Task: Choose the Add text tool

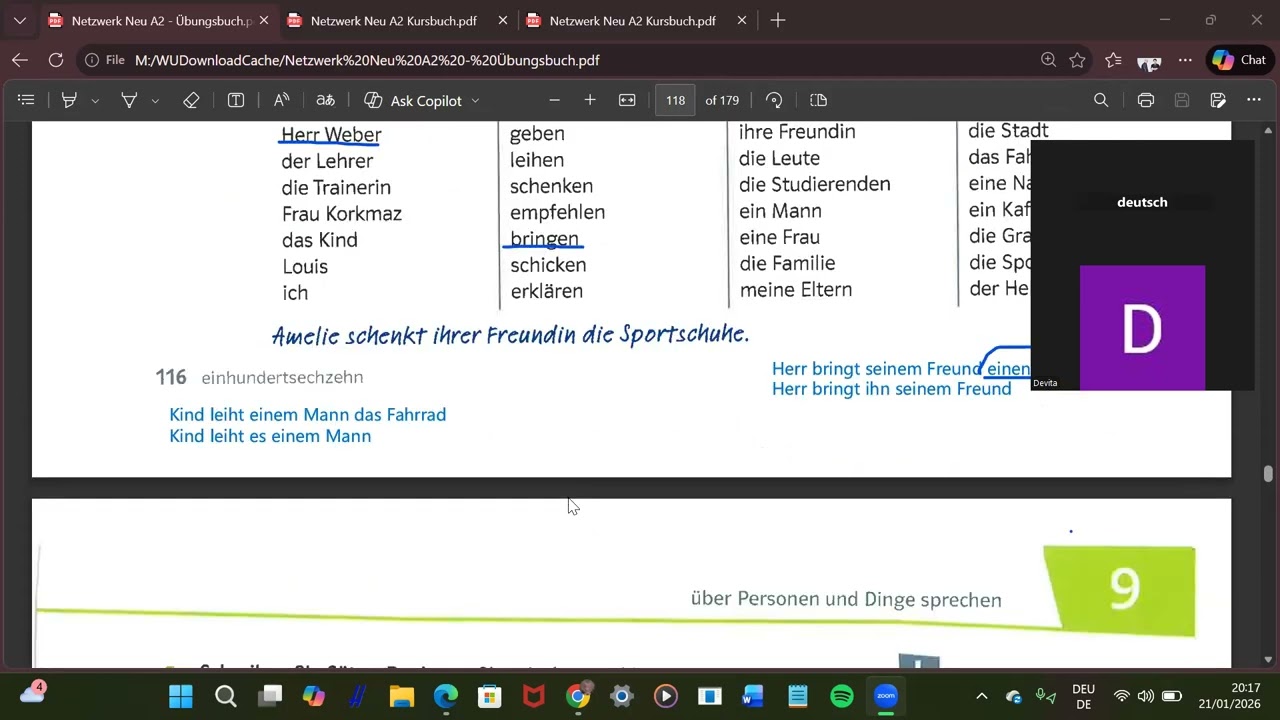Action: [x=236, y=100]
